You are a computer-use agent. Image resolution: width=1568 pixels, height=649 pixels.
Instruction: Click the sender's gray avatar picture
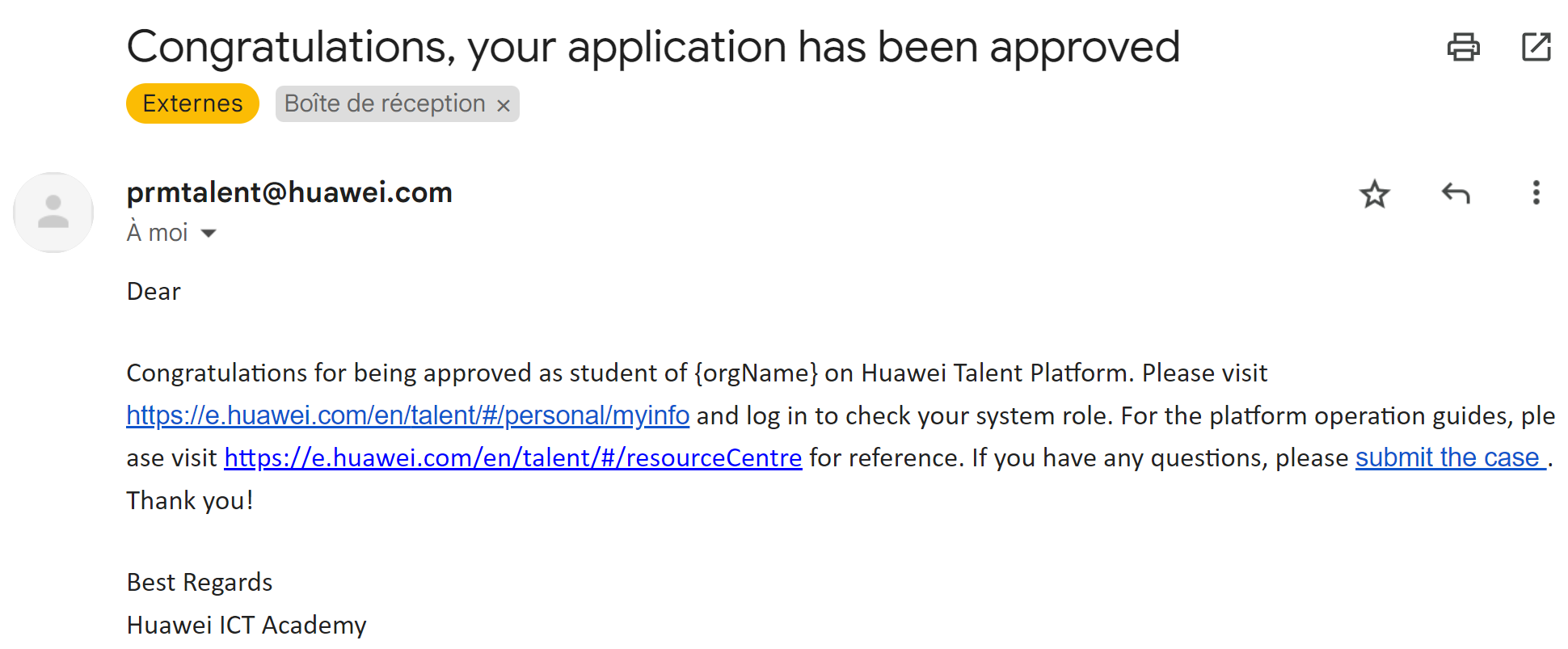[x=53, y=213]
